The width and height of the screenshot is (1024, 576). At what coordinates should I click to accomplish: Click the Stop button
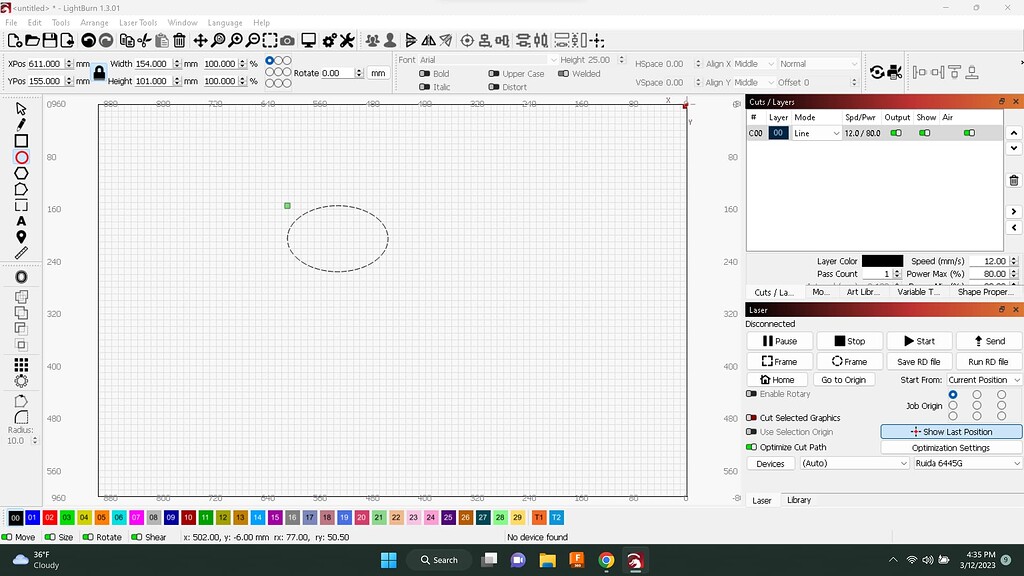[x=850, y=341]
